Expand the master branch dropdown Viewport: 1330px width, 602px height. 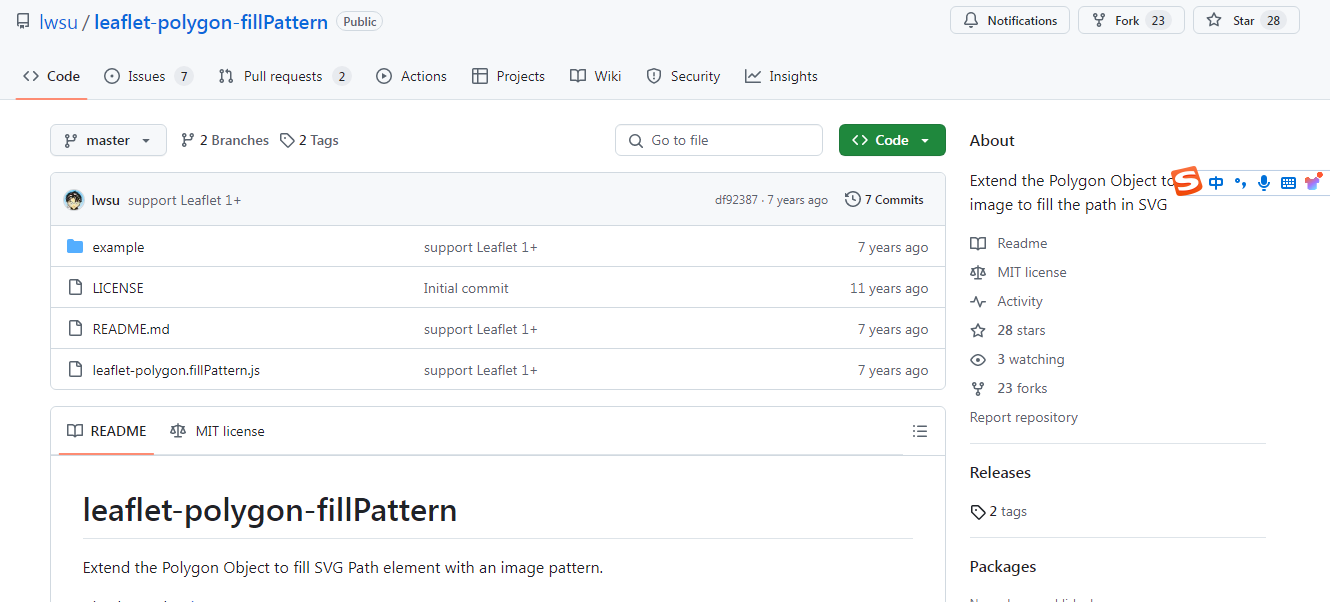pos(108,140)
